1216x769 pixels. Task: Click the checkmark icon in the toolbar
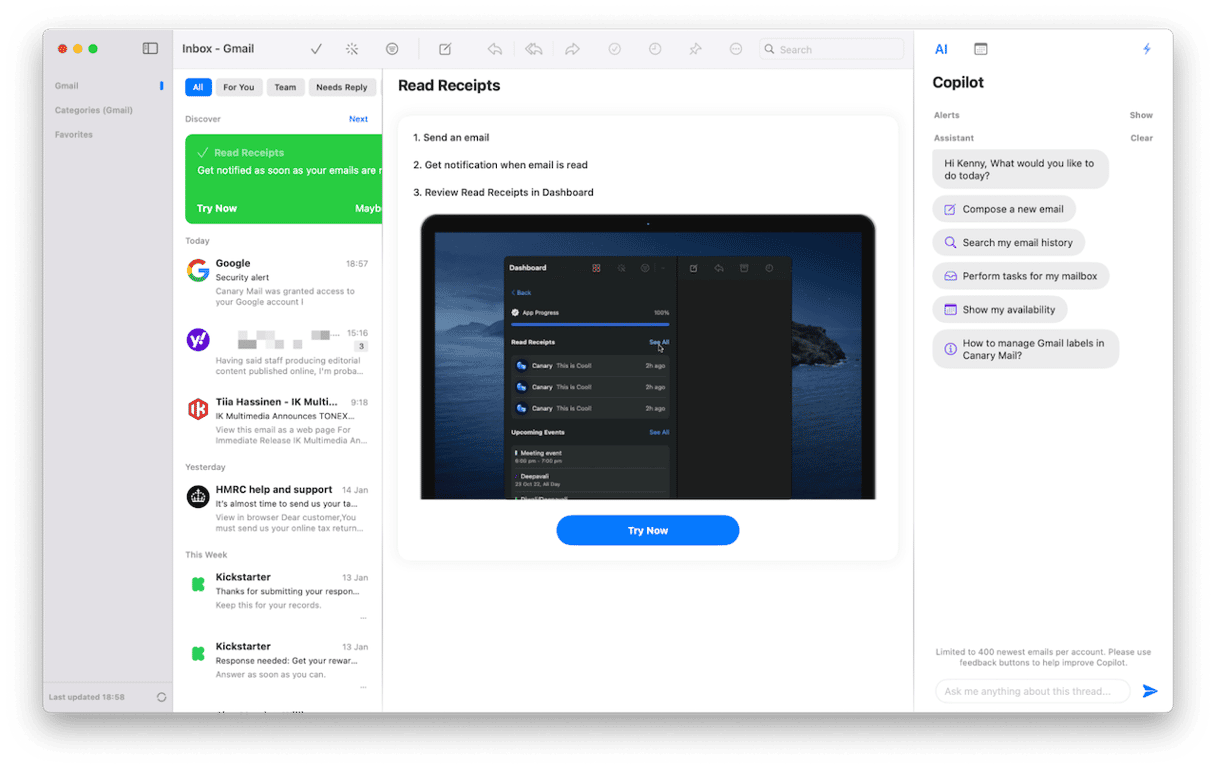[316, 49]
